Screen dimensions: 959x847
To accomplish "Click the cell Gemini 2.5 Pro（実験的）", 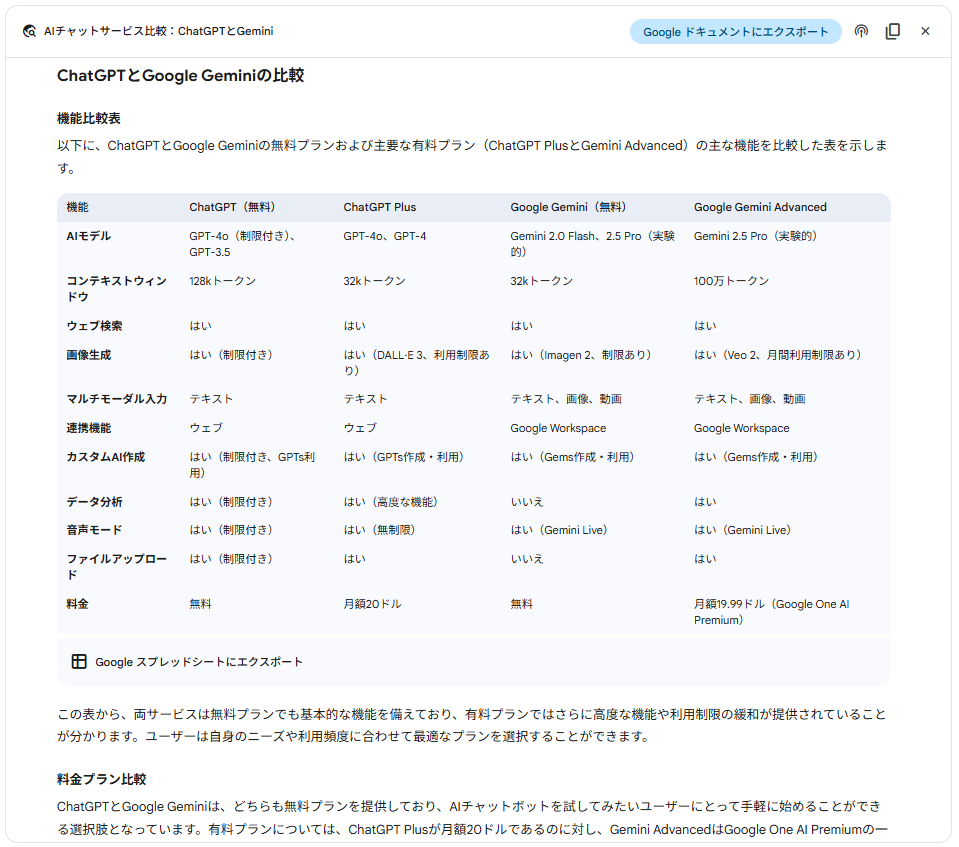I will [x=755, y=236].
